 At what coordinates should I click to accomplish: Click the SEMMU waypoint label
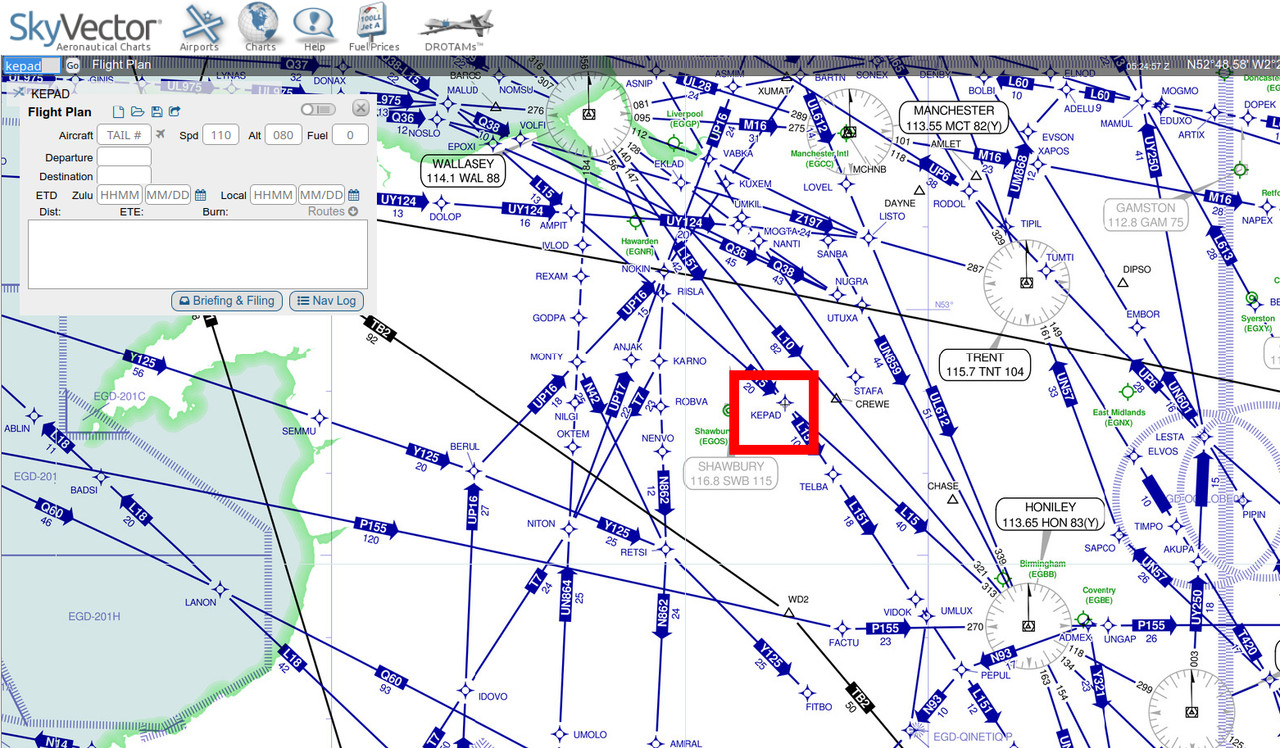(x=298, y=431)
